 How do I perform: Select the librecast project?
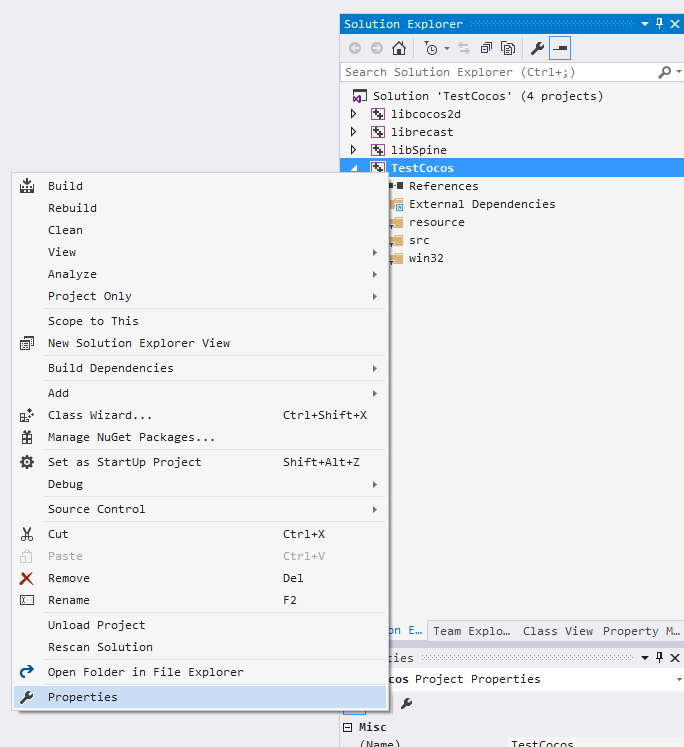422,132
